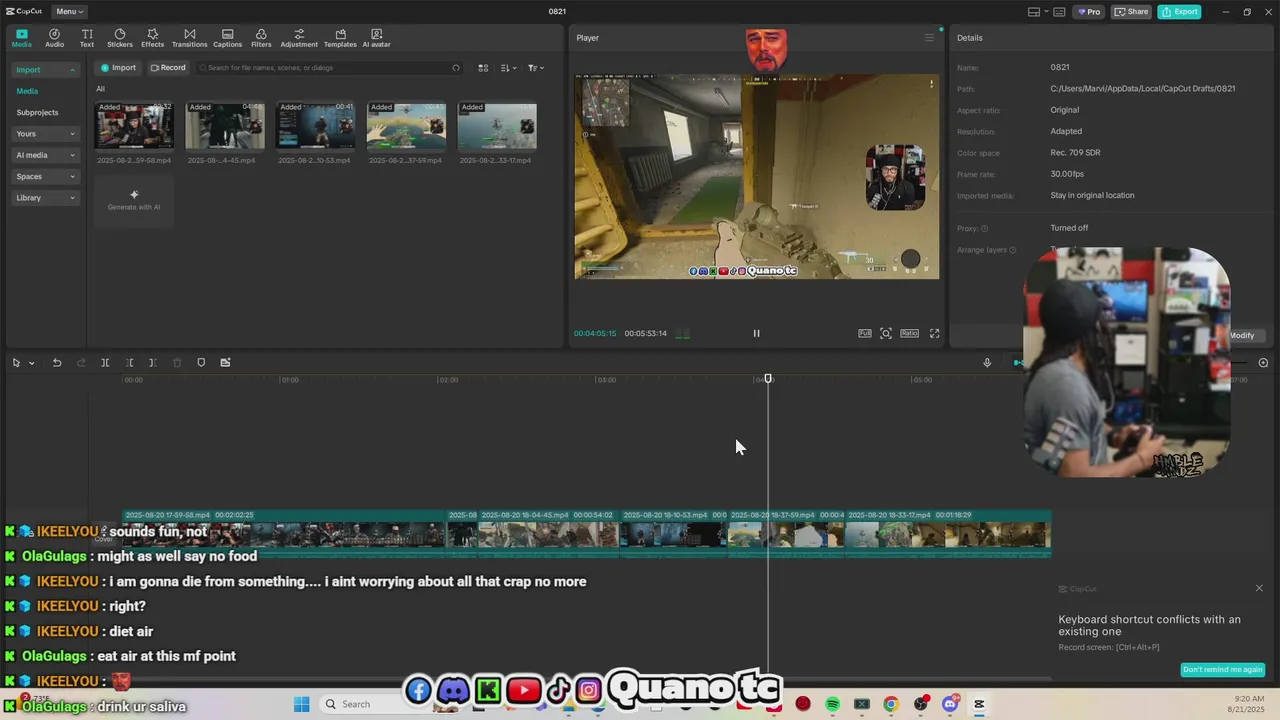Open the media filter dropdown
The width and height of the screenshot is (1280, 720).
tap(536, 68)
